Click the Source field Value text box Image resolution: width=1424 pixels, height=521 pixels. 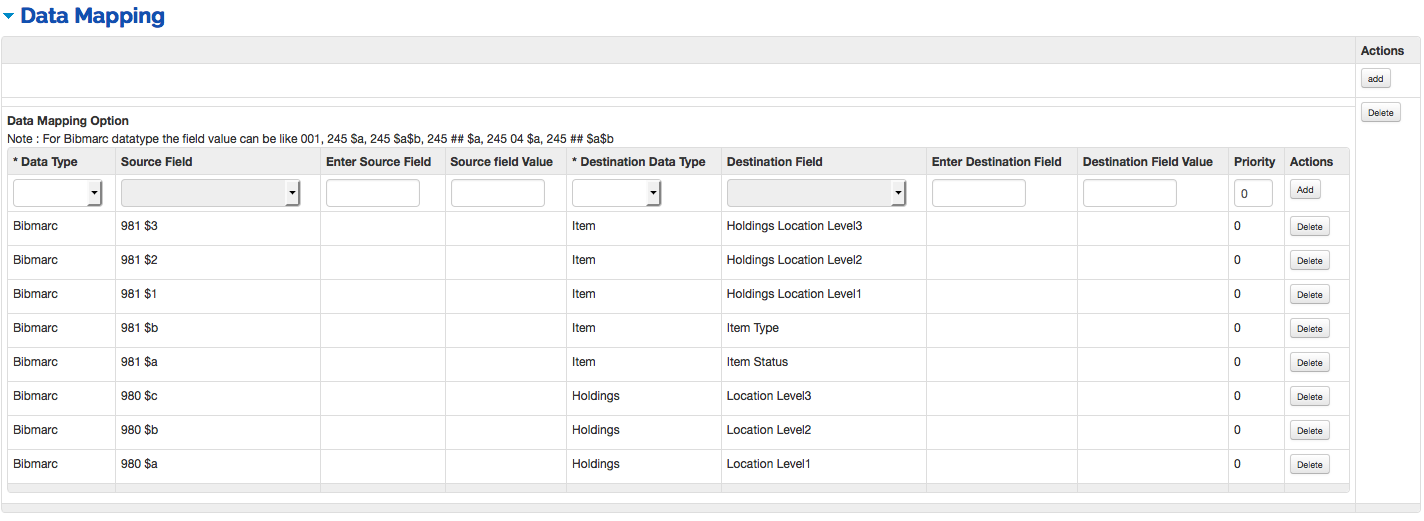click(x=497, y=193)
